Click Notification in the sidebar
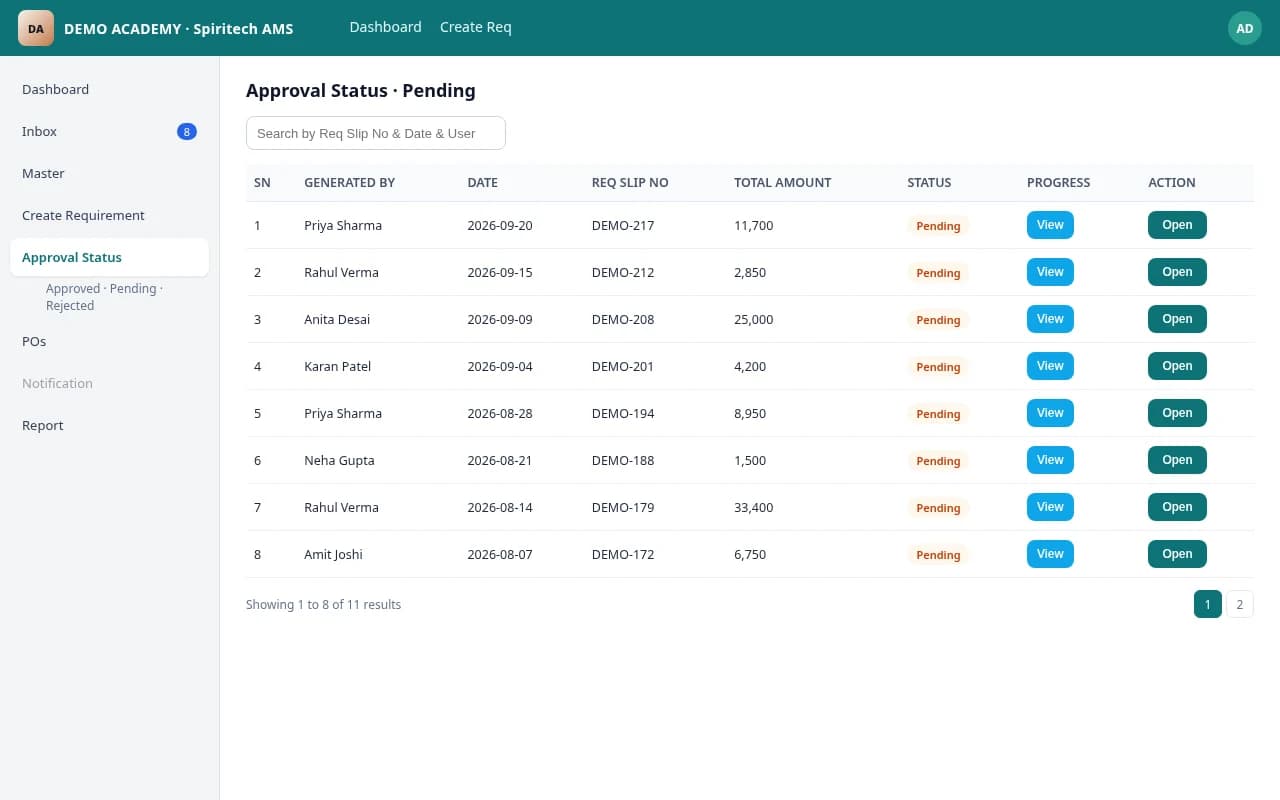Screen dimensions: 1280x800 tap(109, 383)
